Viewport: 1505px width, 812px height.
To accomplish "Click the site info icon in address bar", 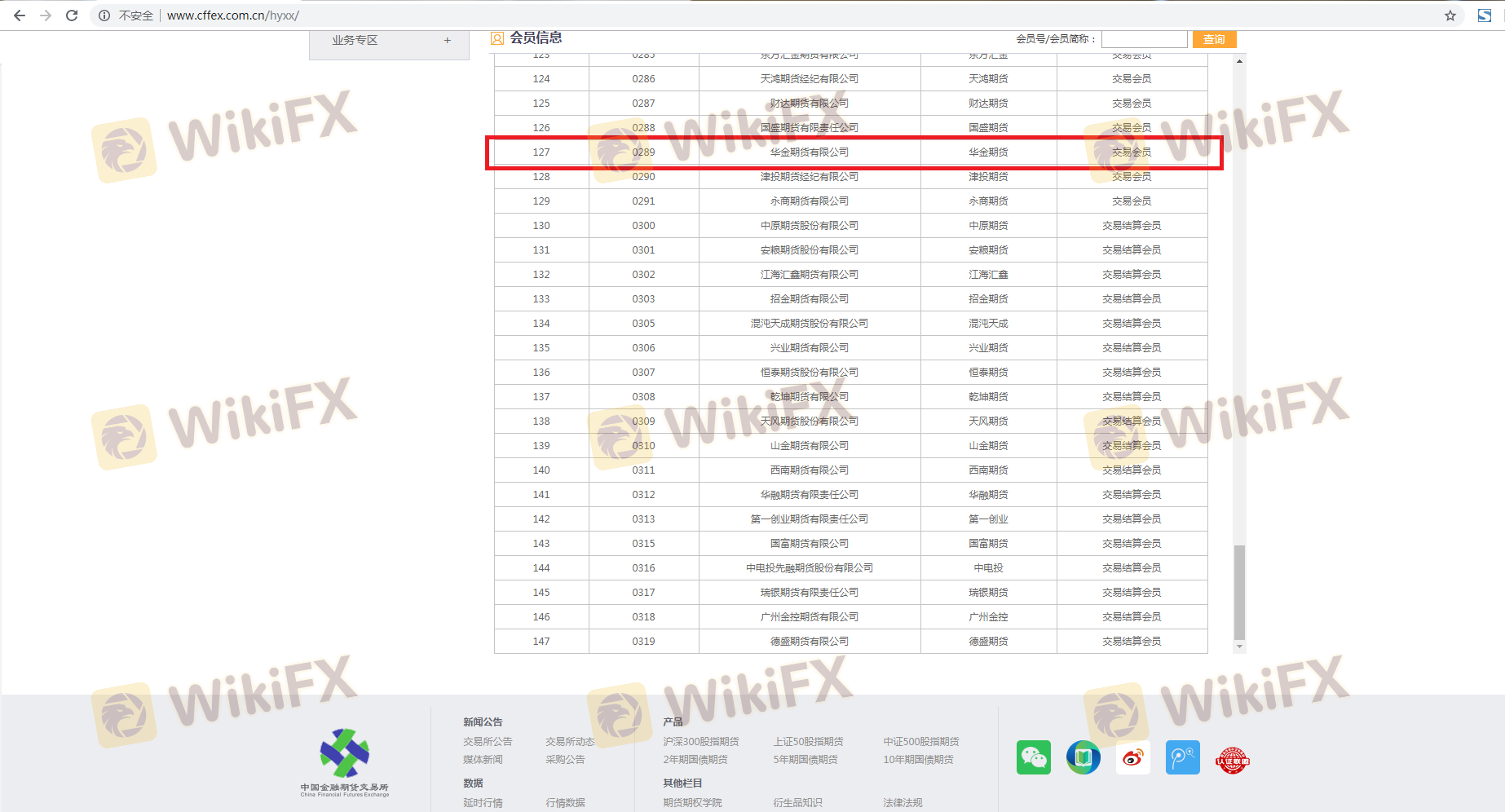I will coord(104,15).
